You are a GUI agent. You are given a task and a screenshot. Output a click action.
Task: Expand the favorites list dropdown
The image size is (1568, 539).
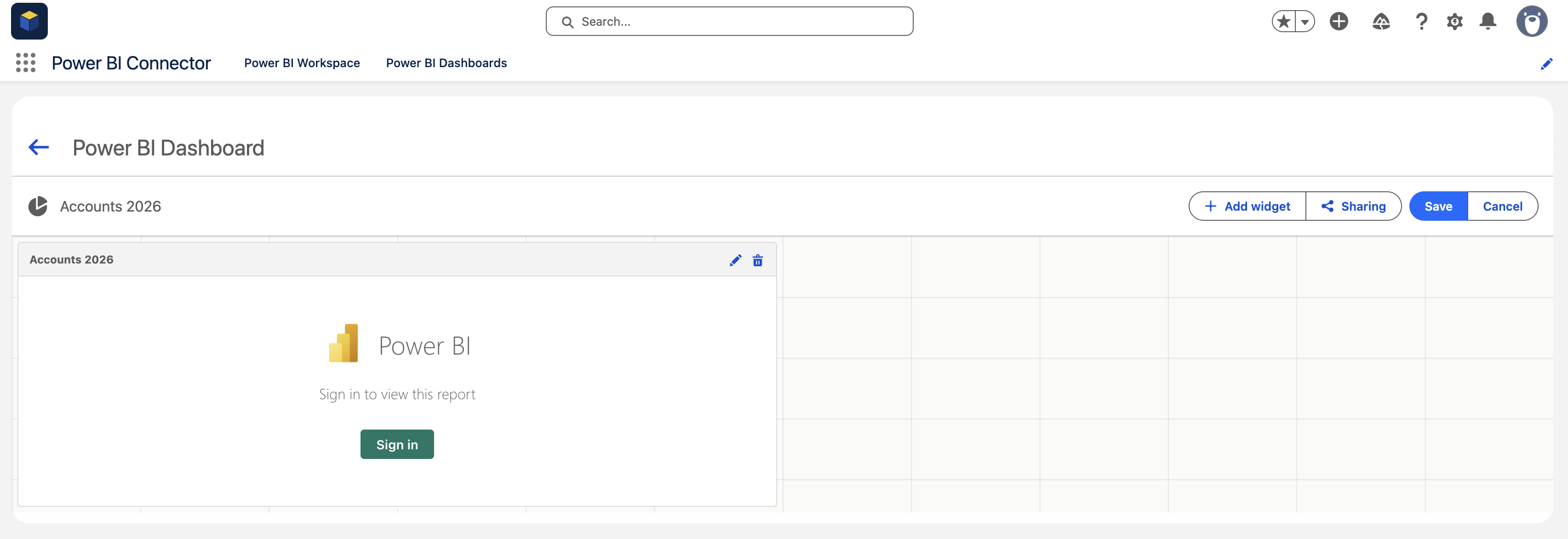tap(1305, 22)
